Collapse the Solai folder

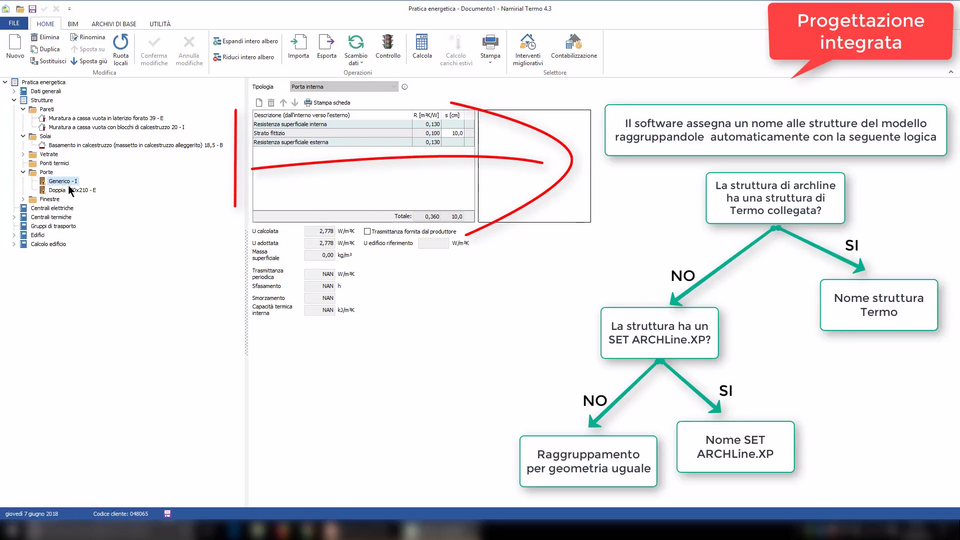[23, 136]
